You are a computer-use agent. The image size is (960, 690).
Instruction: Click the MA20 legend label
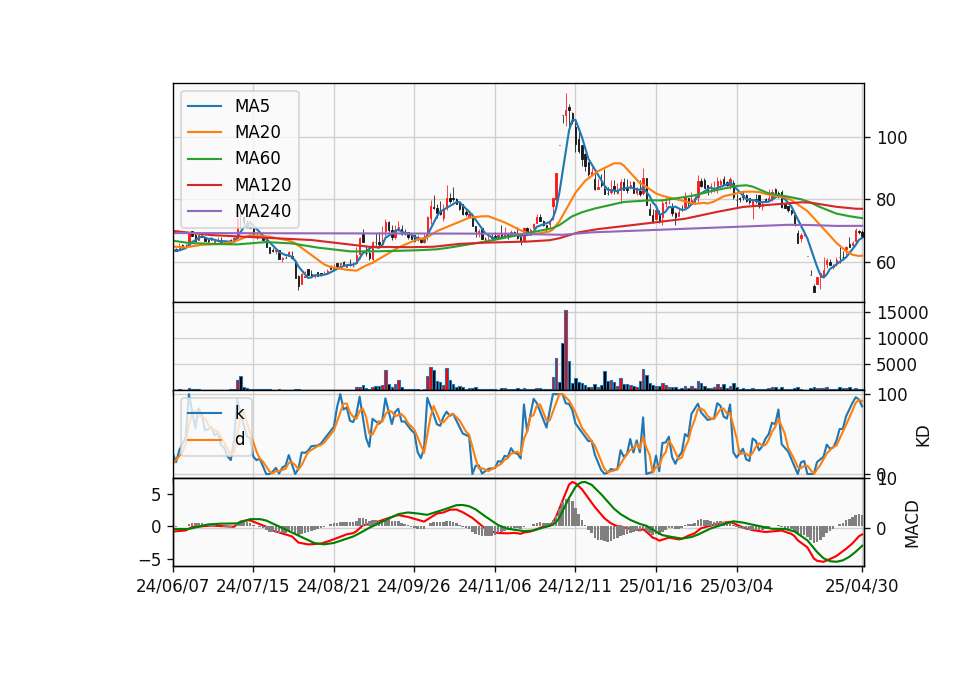click(258, 132)
